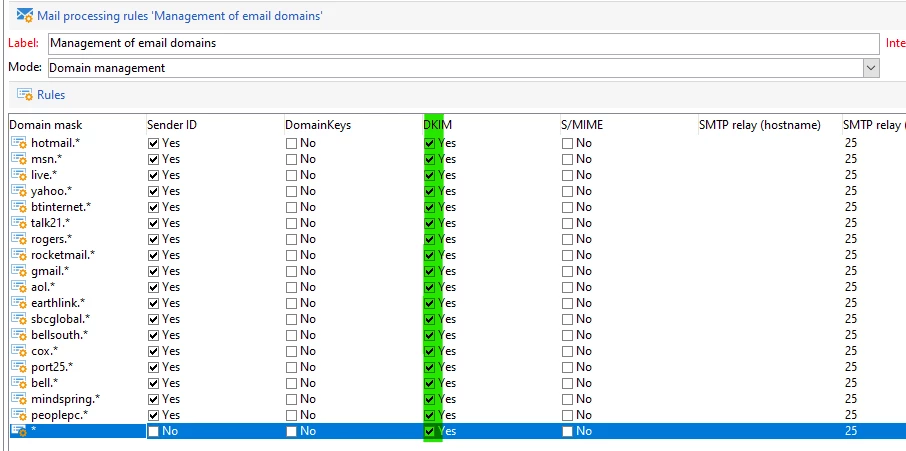906x451 pixels.
Task: Click the mindspring.* domain mask text
Action: [65, 399]
